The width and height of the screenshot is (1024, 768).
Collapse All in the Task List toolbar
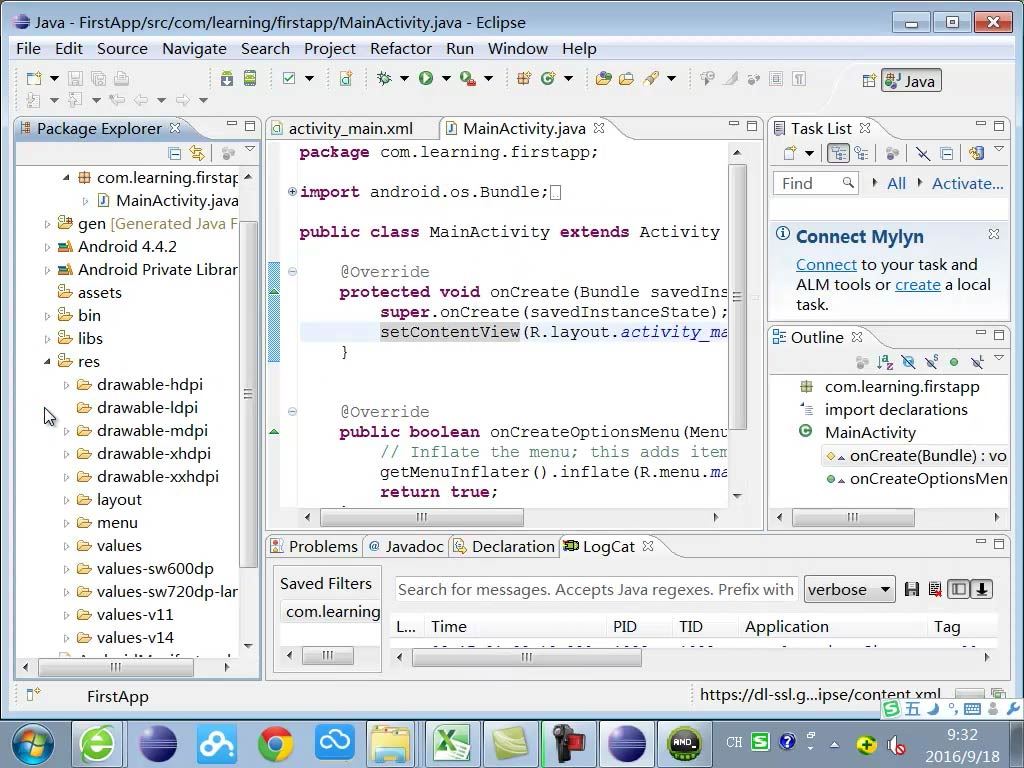pyautogui.click(x=946, y=153)
